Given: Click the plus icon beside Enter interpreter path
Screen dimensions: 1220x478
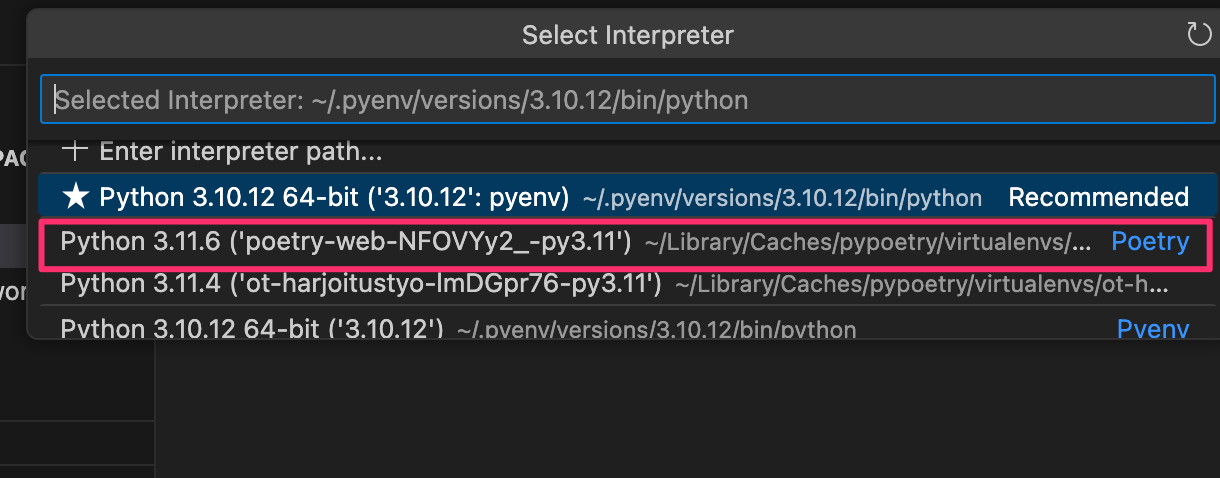Looking at the screenshot, I should (75, 152).
